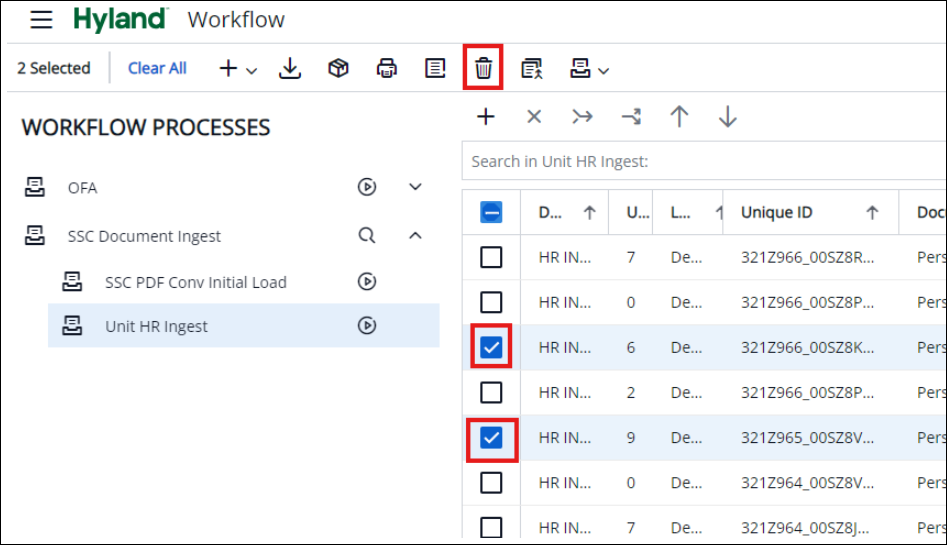Click inbox icon beside Unit HR Ingest
Viewport: 947px width, 545px height.
(x=72, y=326)
